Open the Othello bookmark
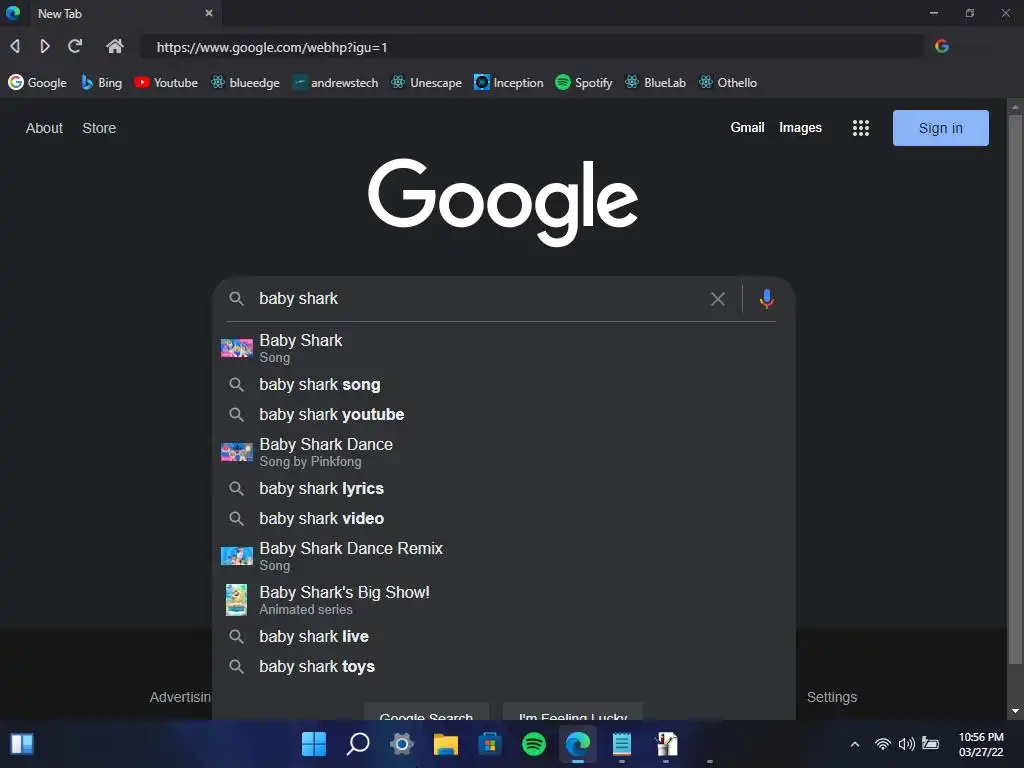 (x=728, y=82)
